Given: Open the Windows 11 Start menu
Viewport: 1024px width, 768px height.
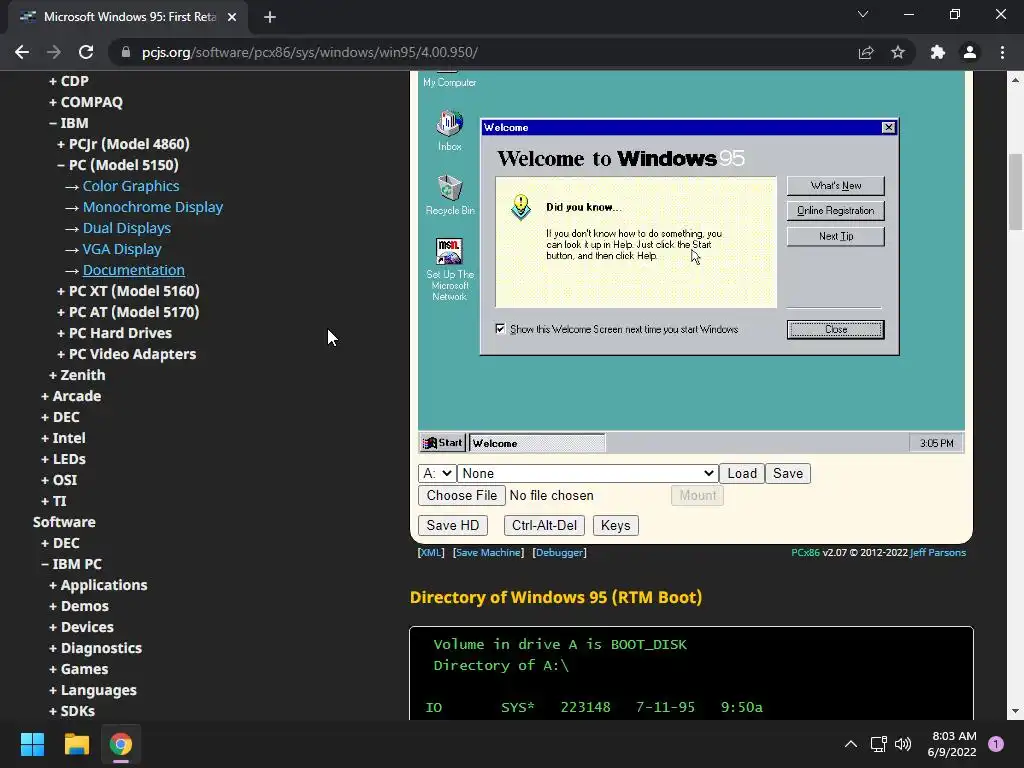Looking at the screenshot, I should coord(32,744).
